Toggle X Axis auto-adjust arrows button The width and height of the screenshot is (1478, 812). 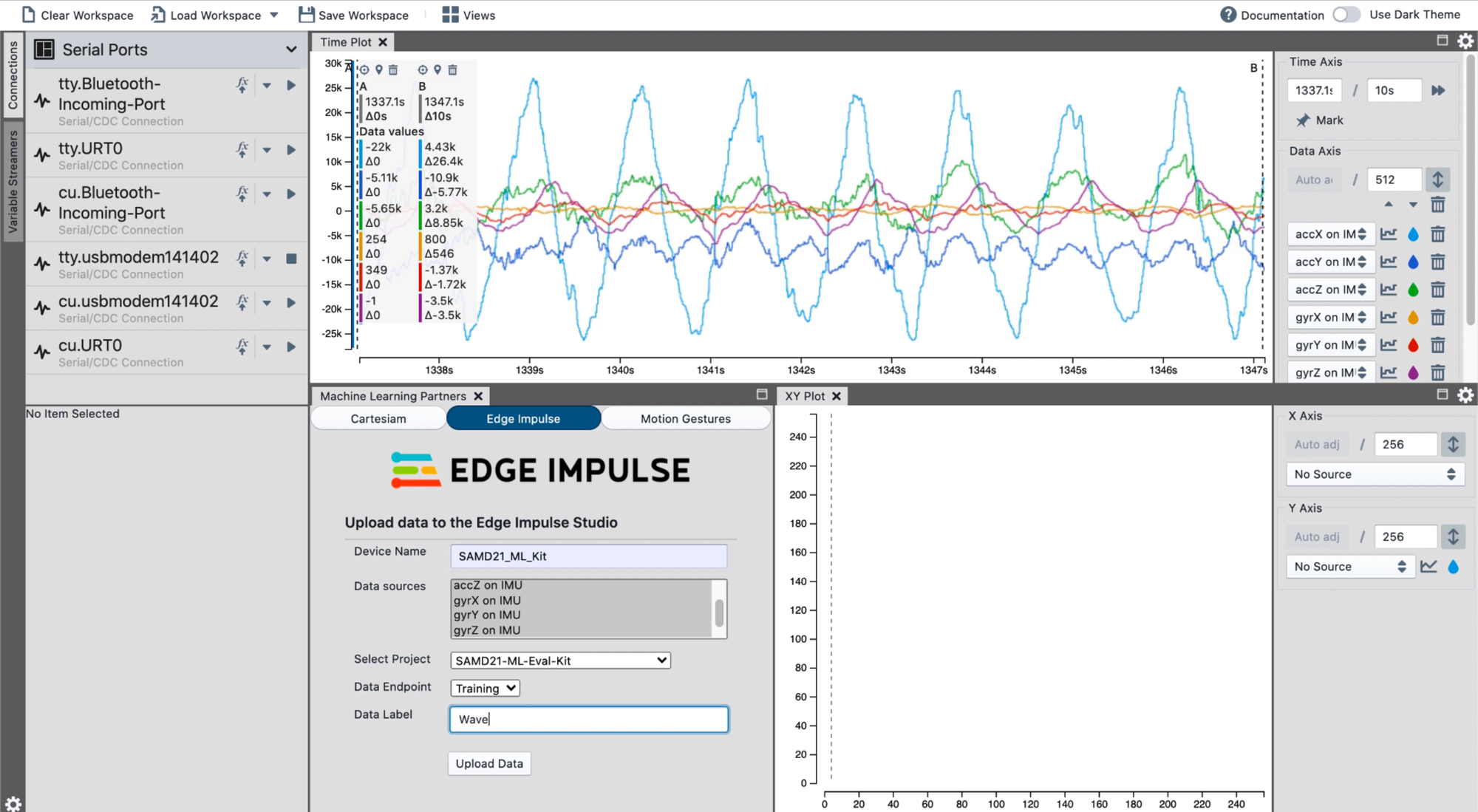pos(1453,444)
